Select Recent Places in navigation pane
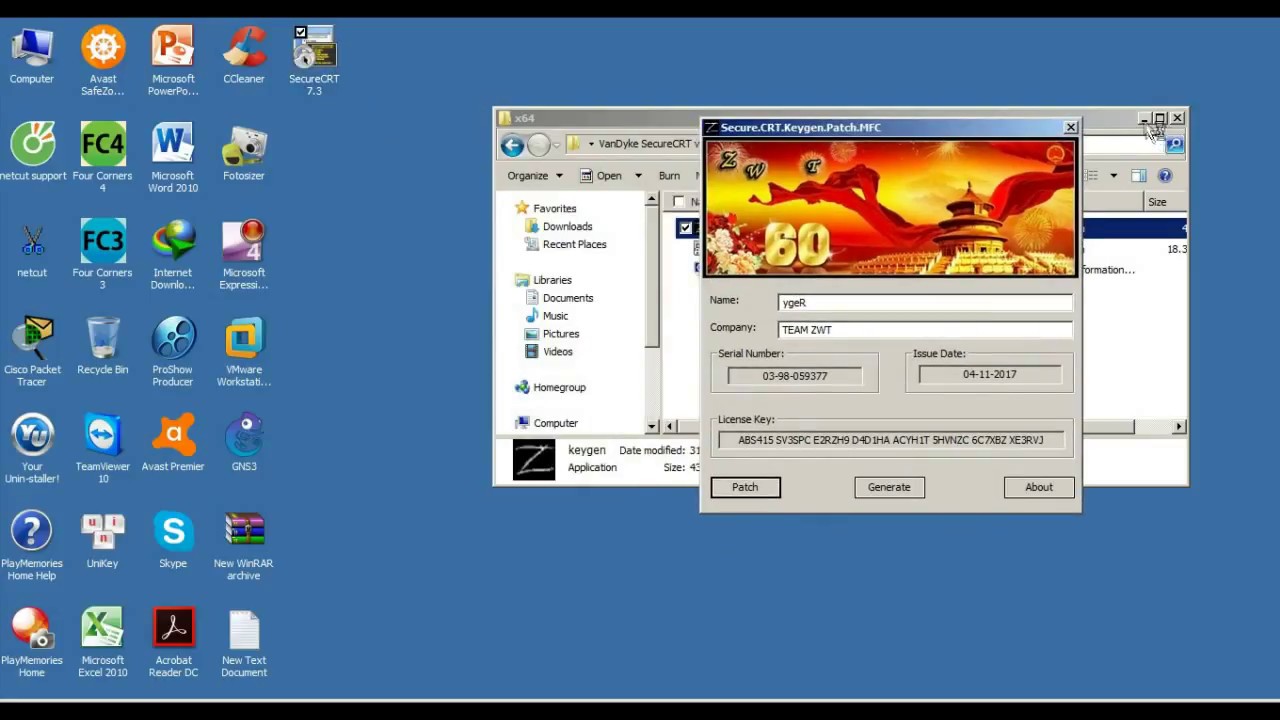This screenshot has height=720, width=1280. [565, 244]
